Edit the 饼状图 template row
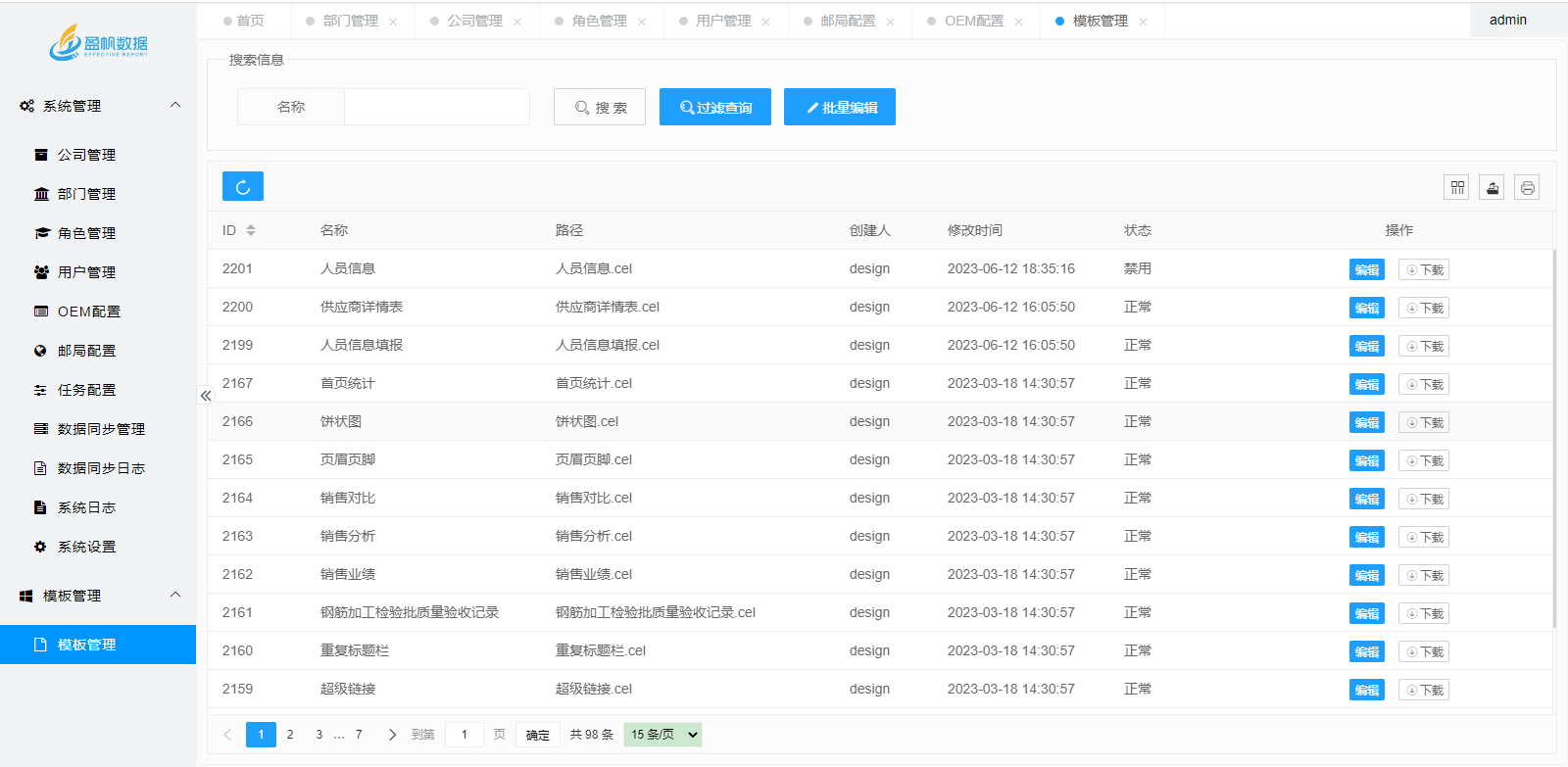 (1367, 422)
